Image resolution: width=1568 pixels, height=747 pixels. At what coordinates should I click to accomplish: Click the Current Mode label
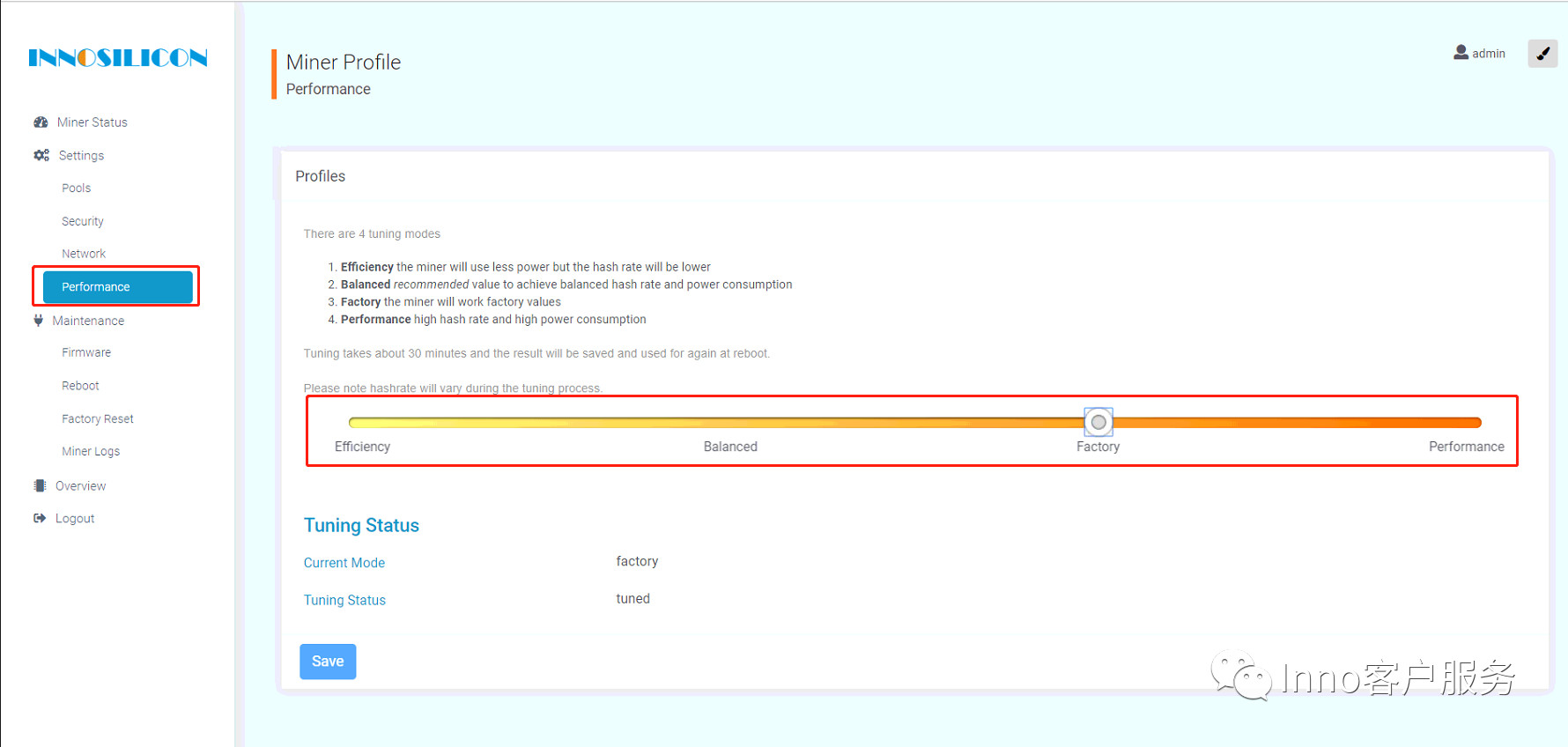[344, 563]
